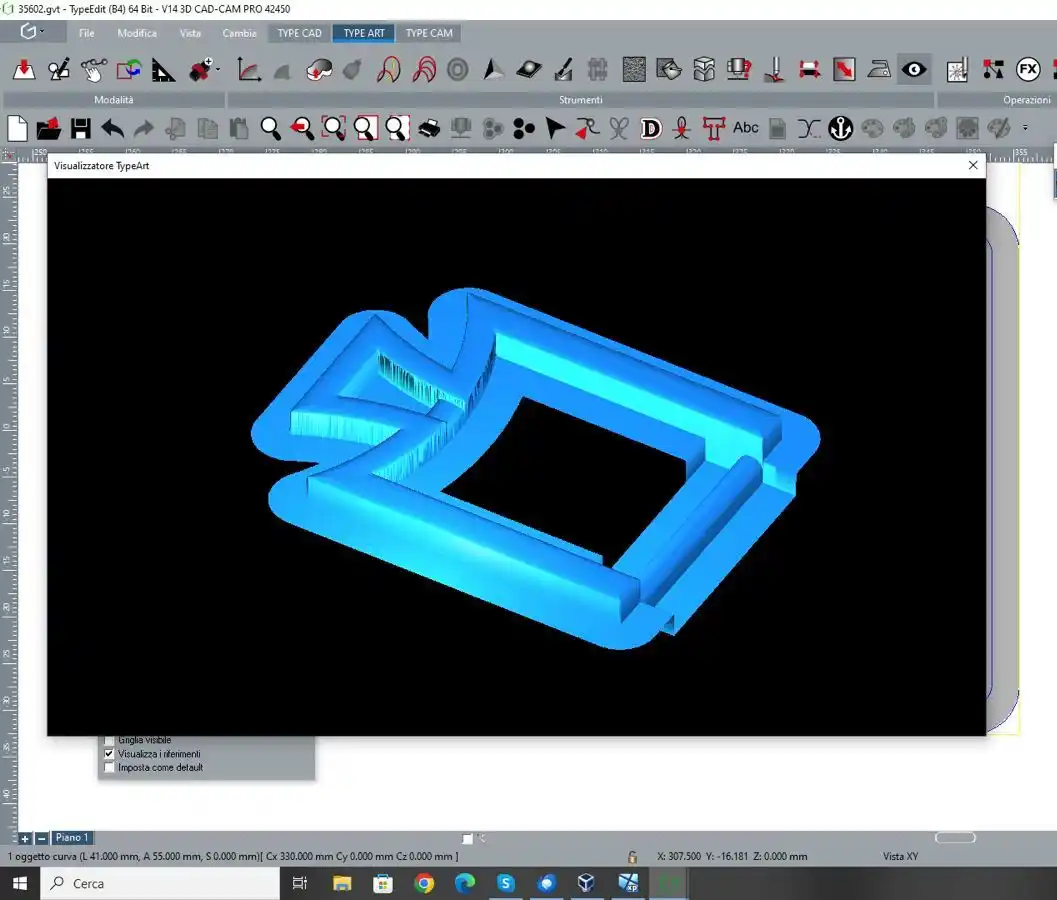
Task: Switch to the TYPE ART tab
Action: tap(364, 33)
